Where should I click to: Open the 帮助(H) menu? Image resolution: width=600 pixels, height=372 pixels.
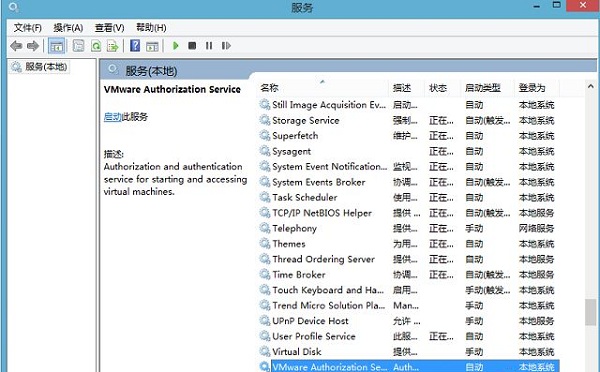(151, 28)
